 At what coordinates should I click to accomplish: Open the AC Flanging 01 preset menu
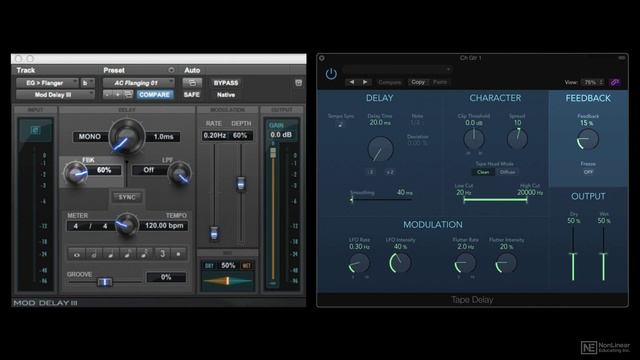tap(139, 83)
